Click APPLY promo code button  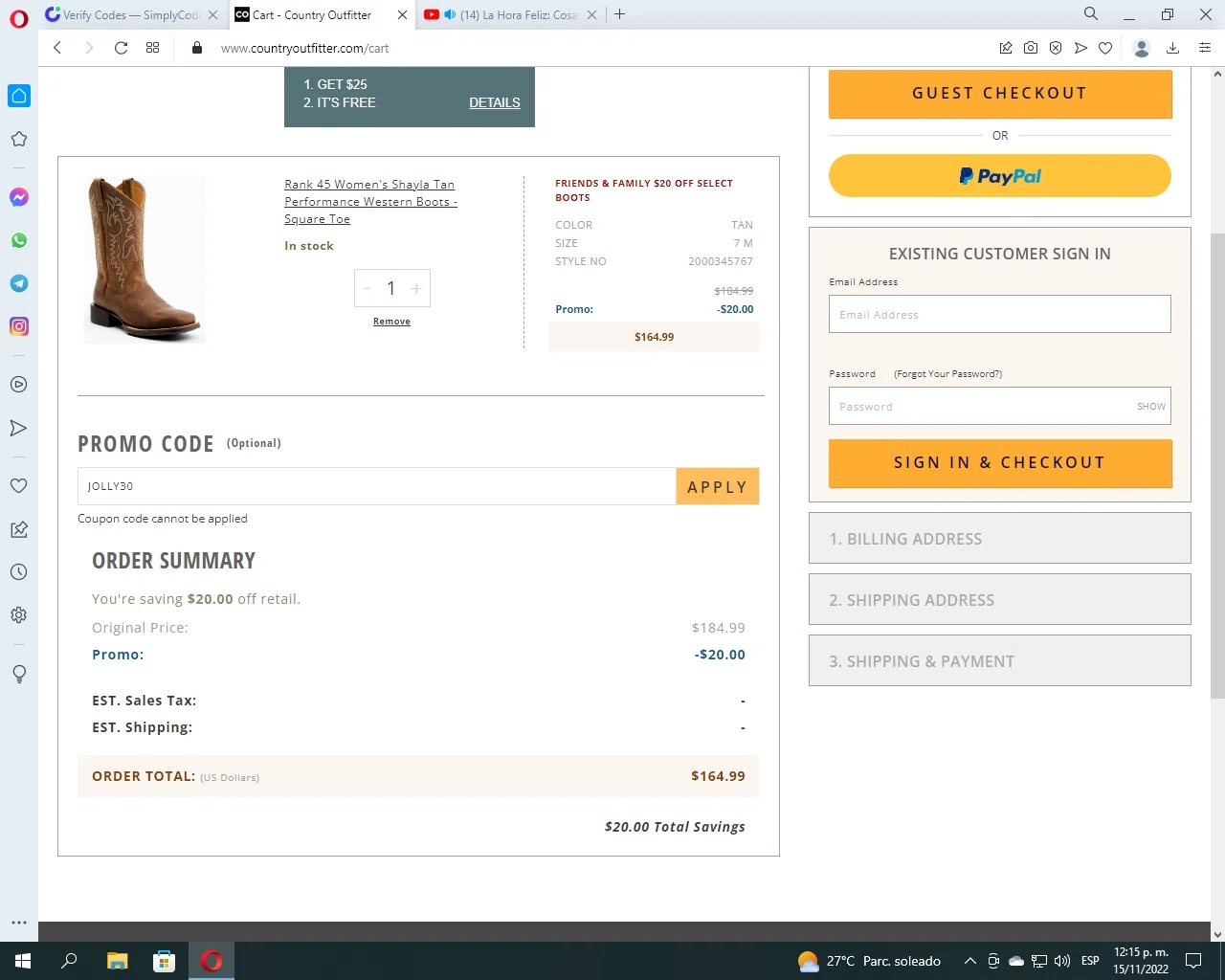718,486
